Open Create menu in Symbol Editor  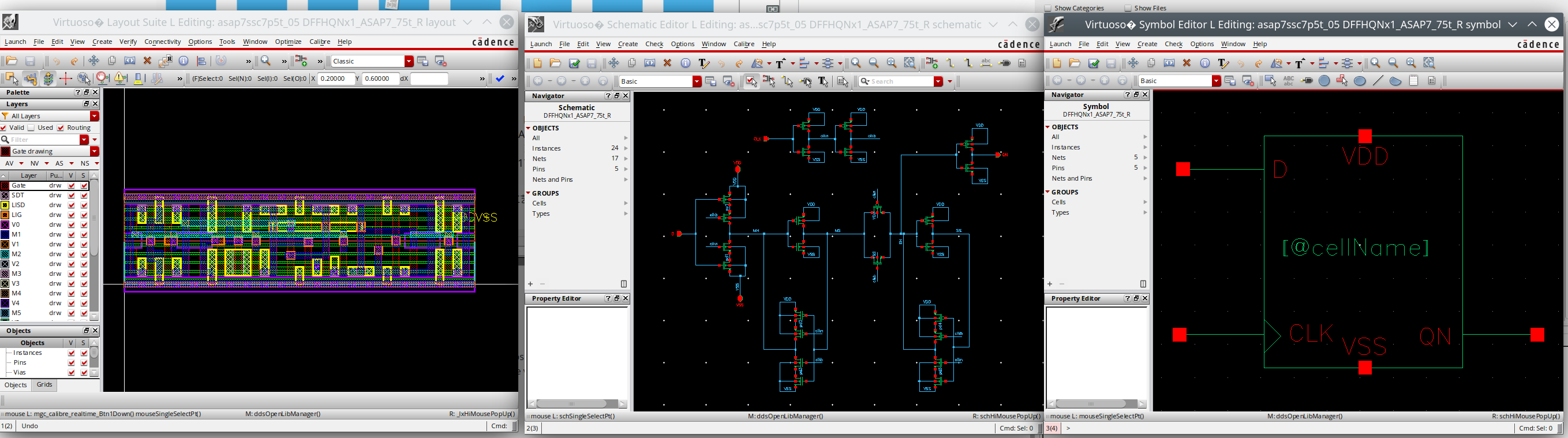[x=1147, y=44]
